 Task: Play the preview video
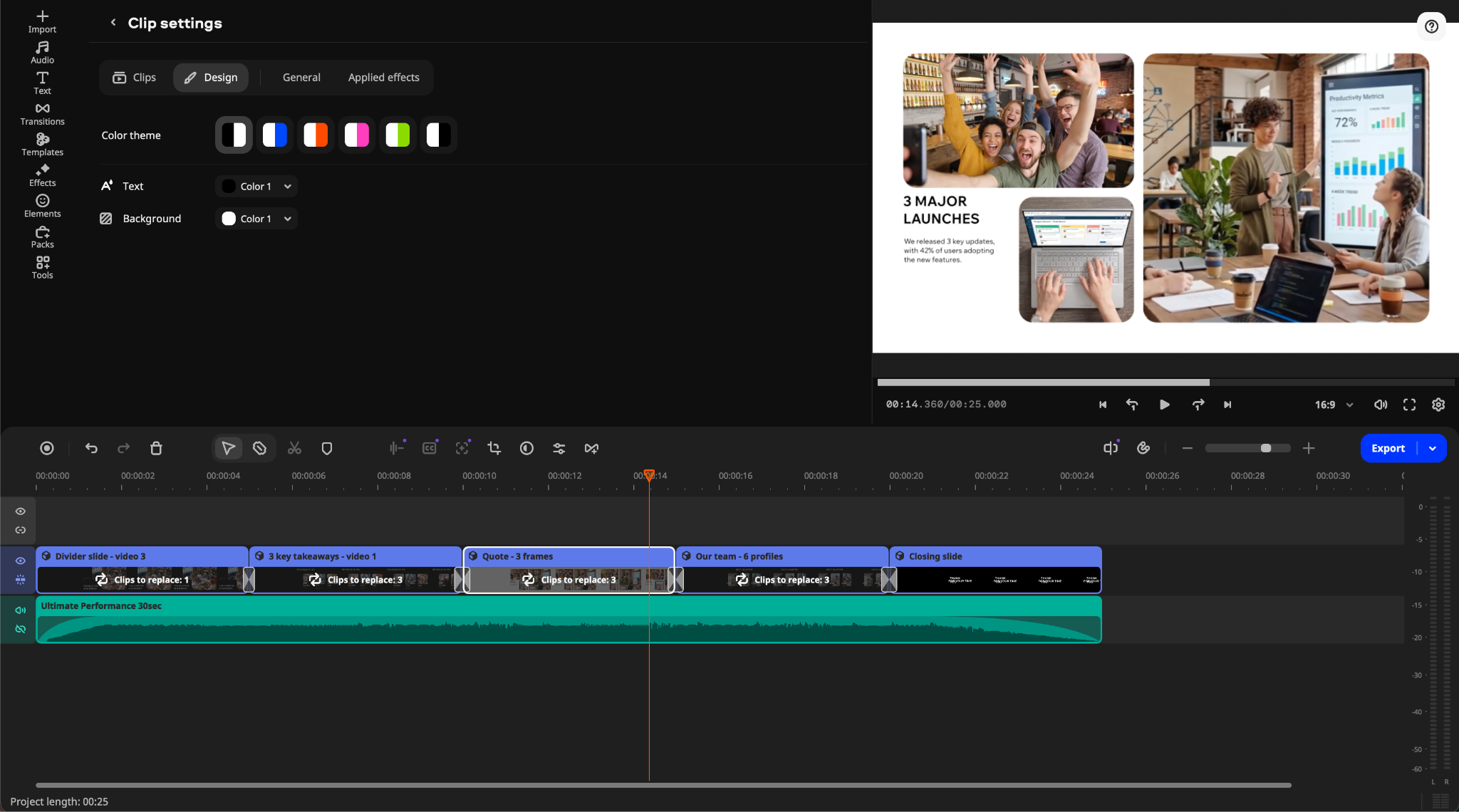tap(1165, 405)
